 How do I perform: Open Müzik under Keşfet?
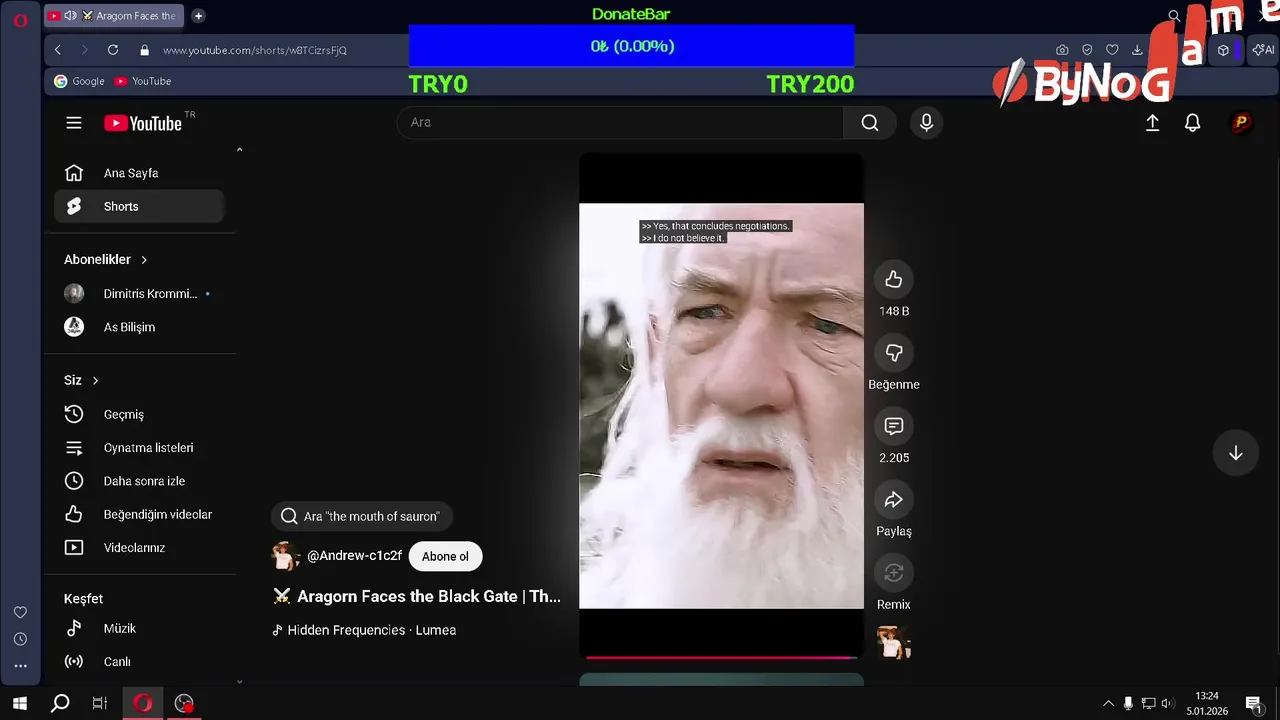(139, 628)
